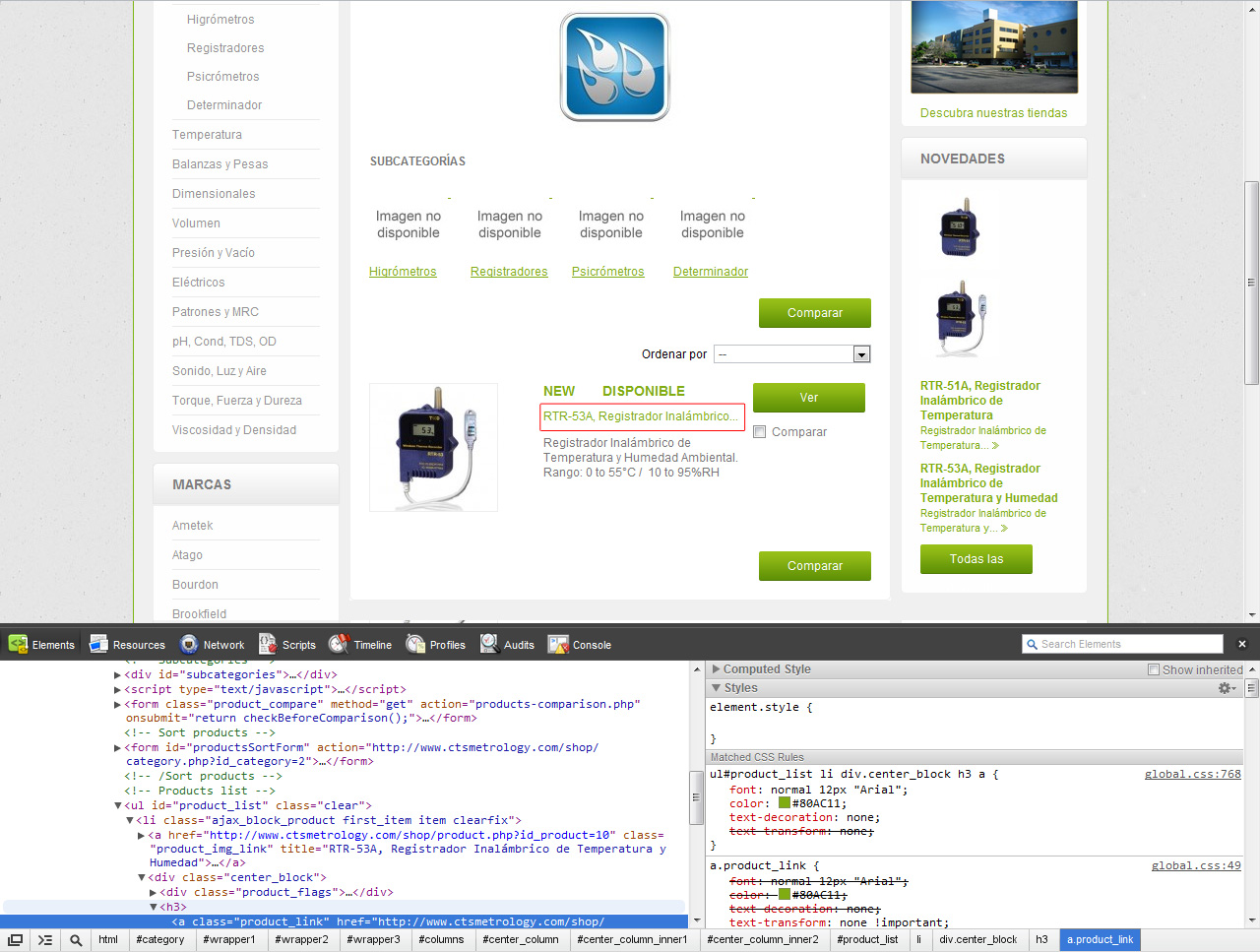Collapse the ul id="product_list" node
This screenshot has width=1260, height=952.
118,806
